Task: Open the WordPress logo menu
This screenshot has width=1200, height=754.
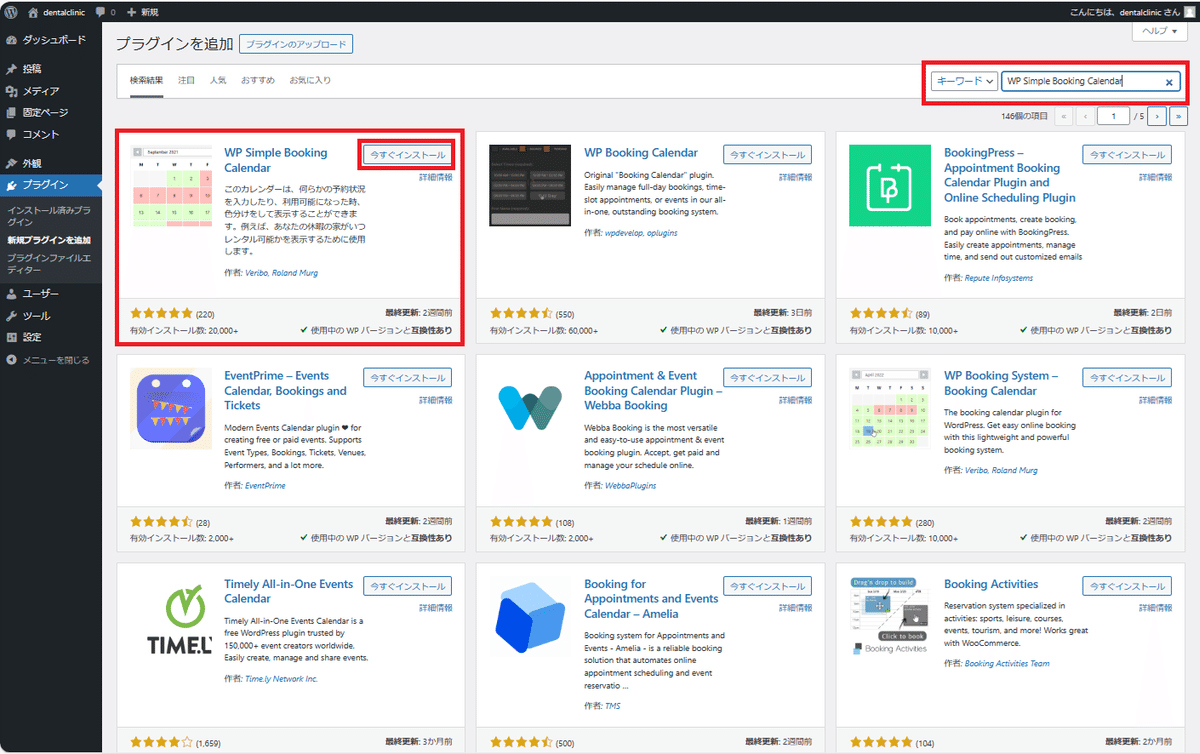Action: pyautogui.click(x=10, y=11)
